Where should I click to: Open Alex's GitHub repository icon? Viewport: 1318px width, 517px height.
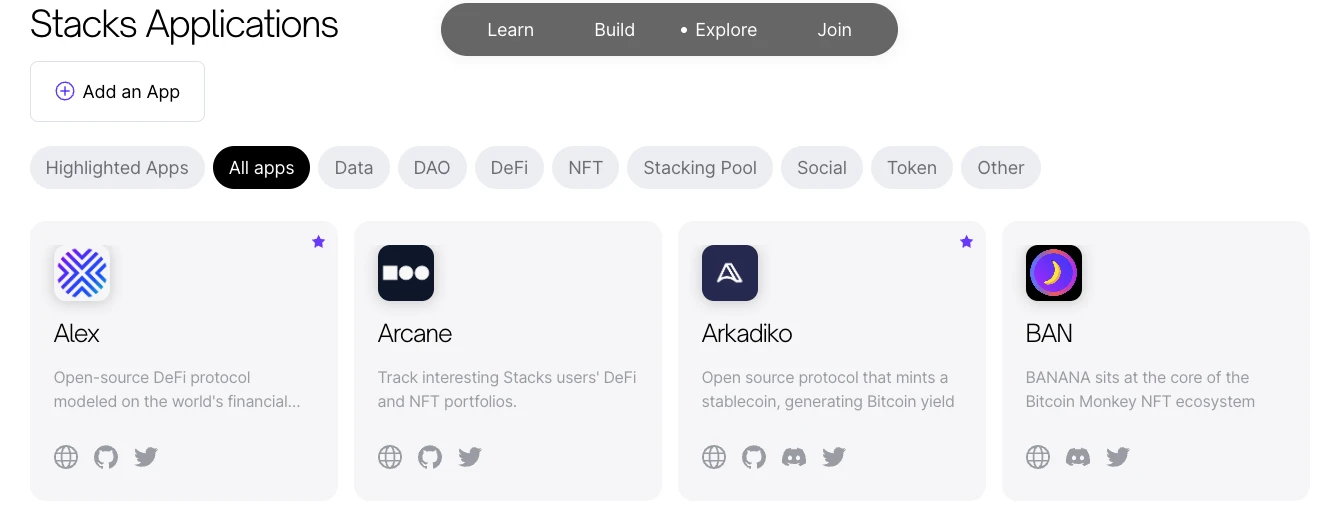(x=106, y=457)
